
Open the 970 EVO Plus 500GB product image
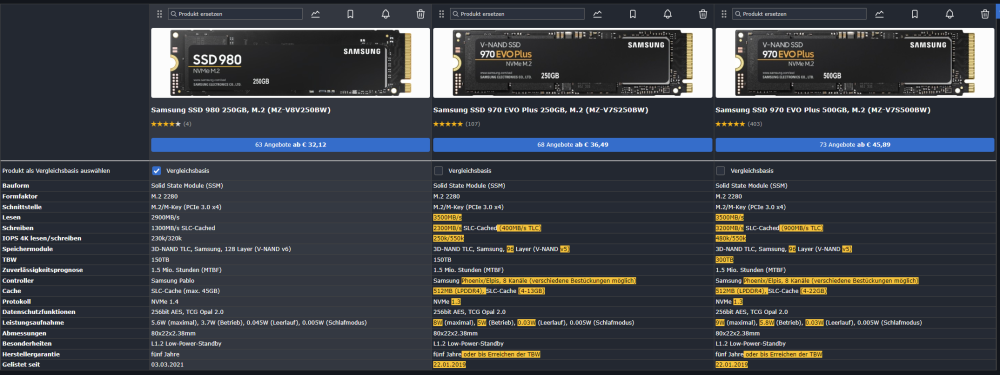click(855, 62)
